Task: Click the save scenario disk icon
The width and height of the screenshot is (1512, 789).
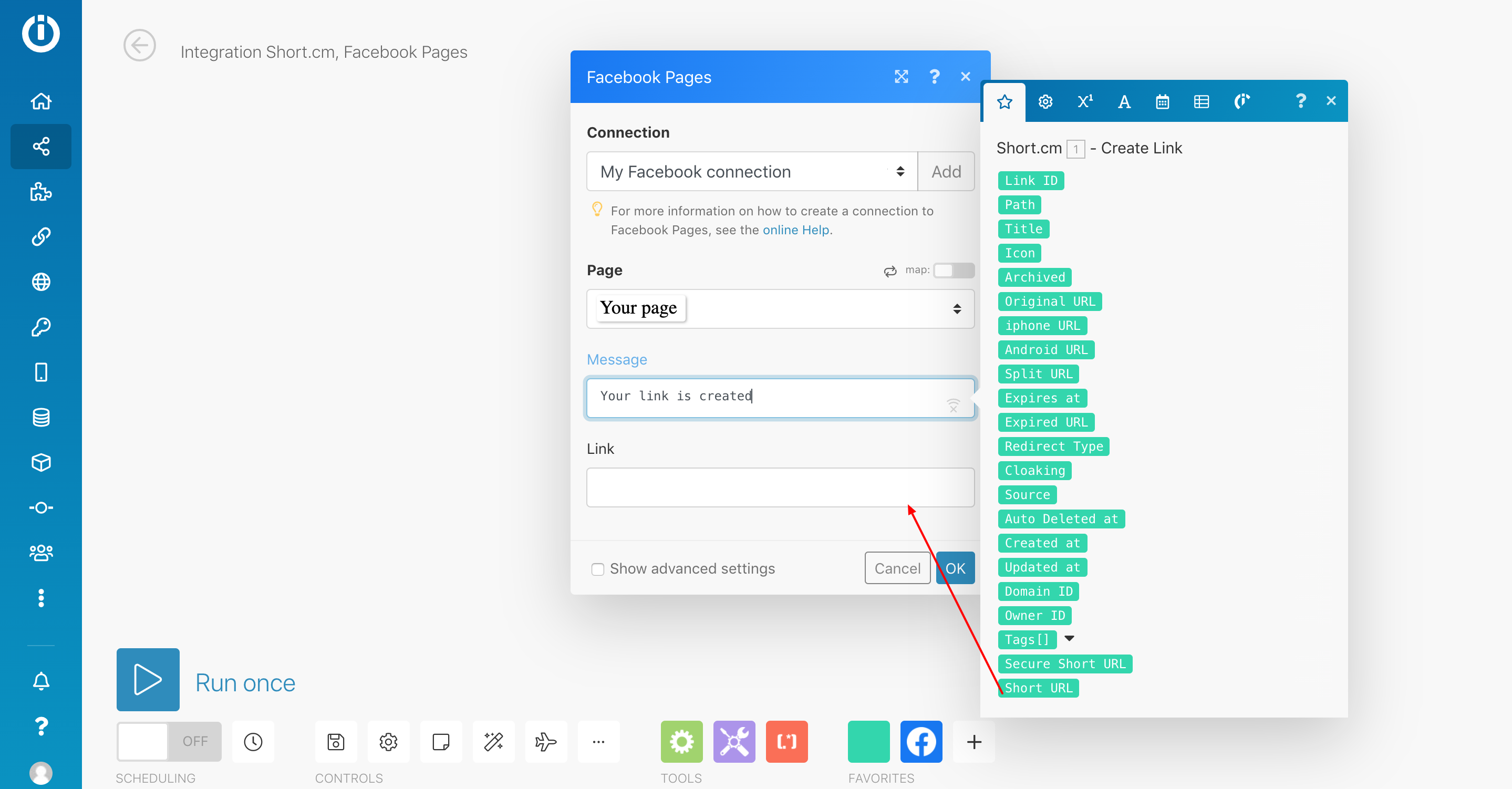Action: [x=336, y=741]
